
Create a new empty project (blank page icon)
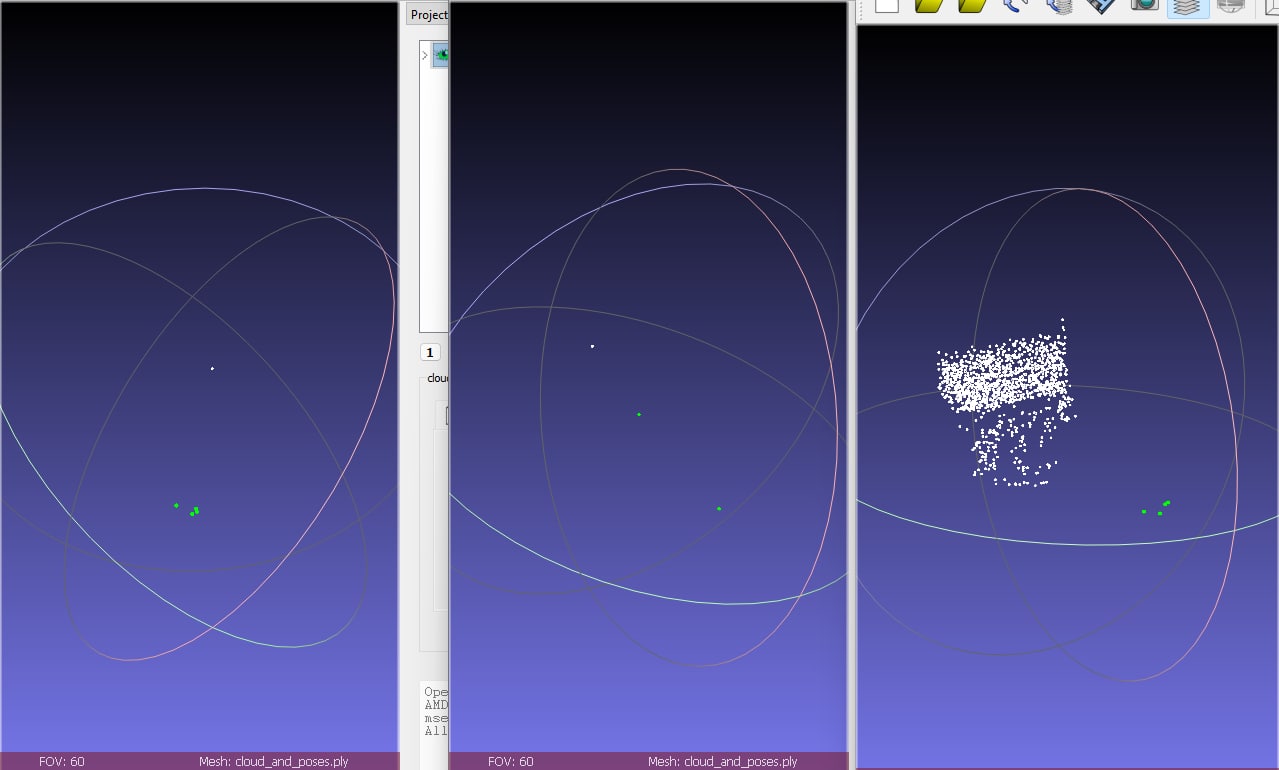point(888,11)
